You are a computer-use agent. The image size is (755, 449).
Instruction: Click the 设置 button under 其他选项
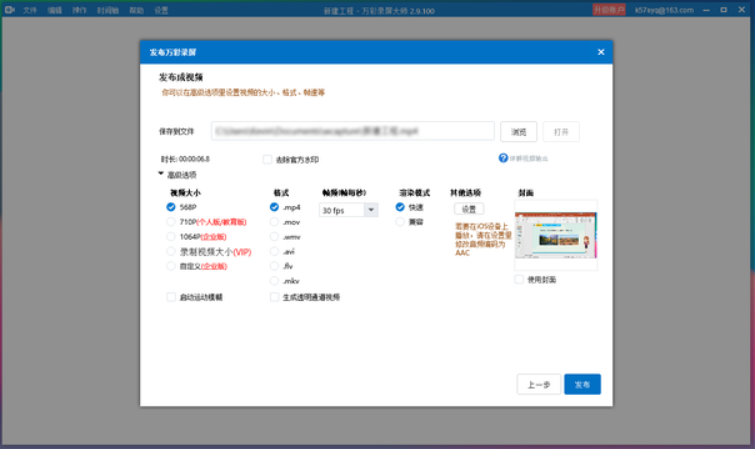tap(469, 209)
